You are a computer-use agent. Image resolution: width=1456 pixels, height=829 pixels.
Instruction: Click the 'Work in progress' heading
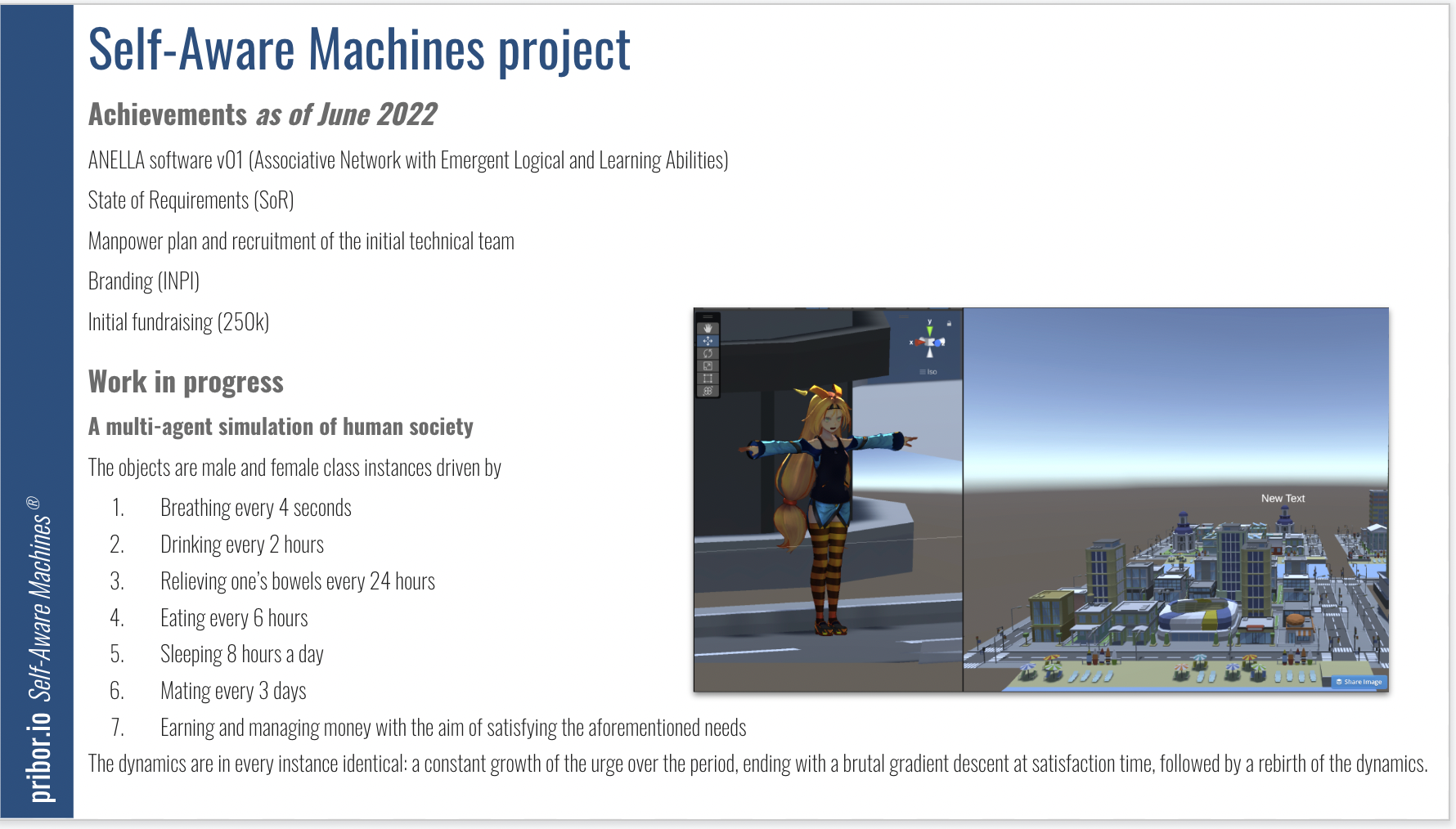[x=186, y=382]
